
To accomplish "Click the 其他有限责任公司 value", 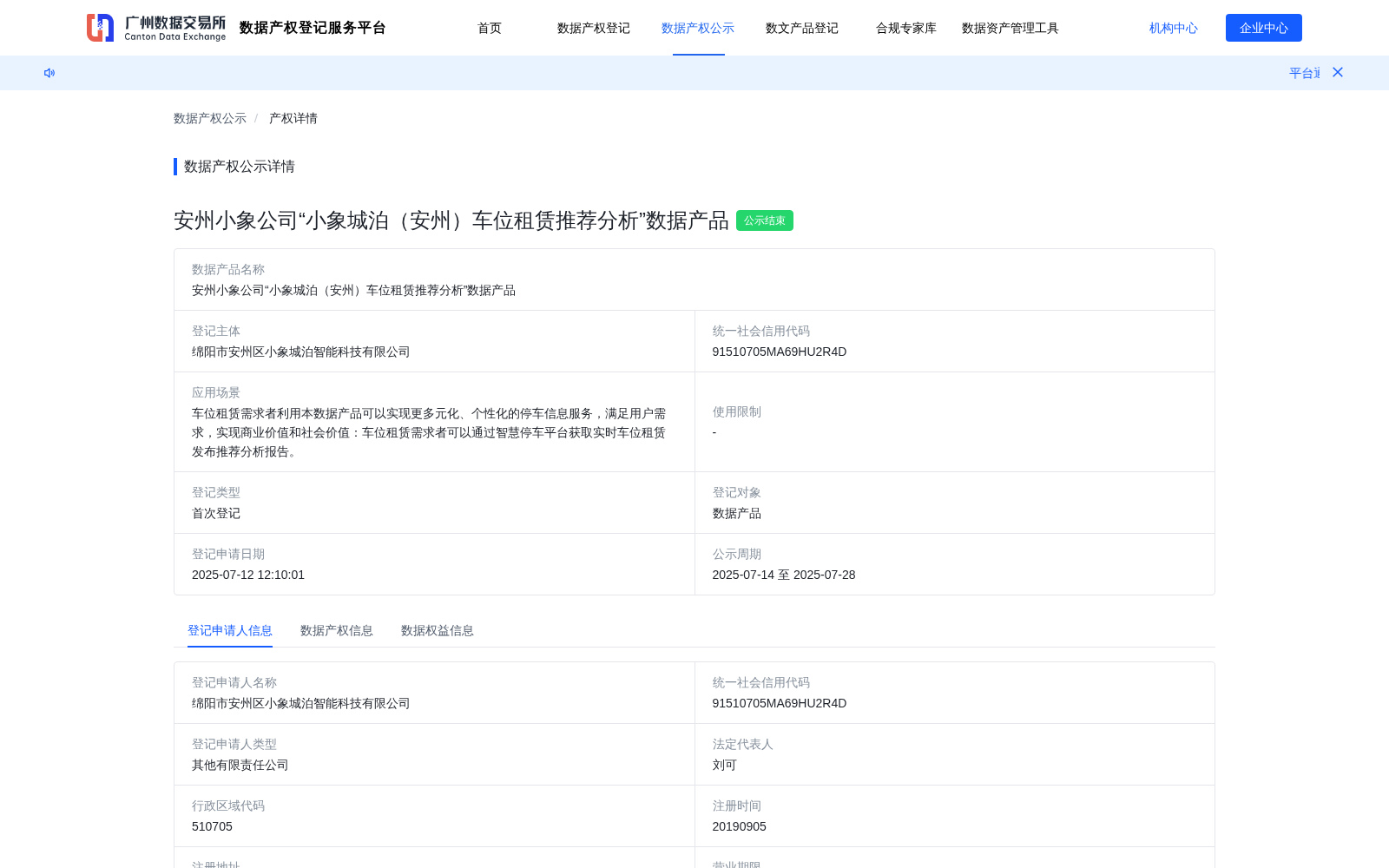I will point(240,765).
